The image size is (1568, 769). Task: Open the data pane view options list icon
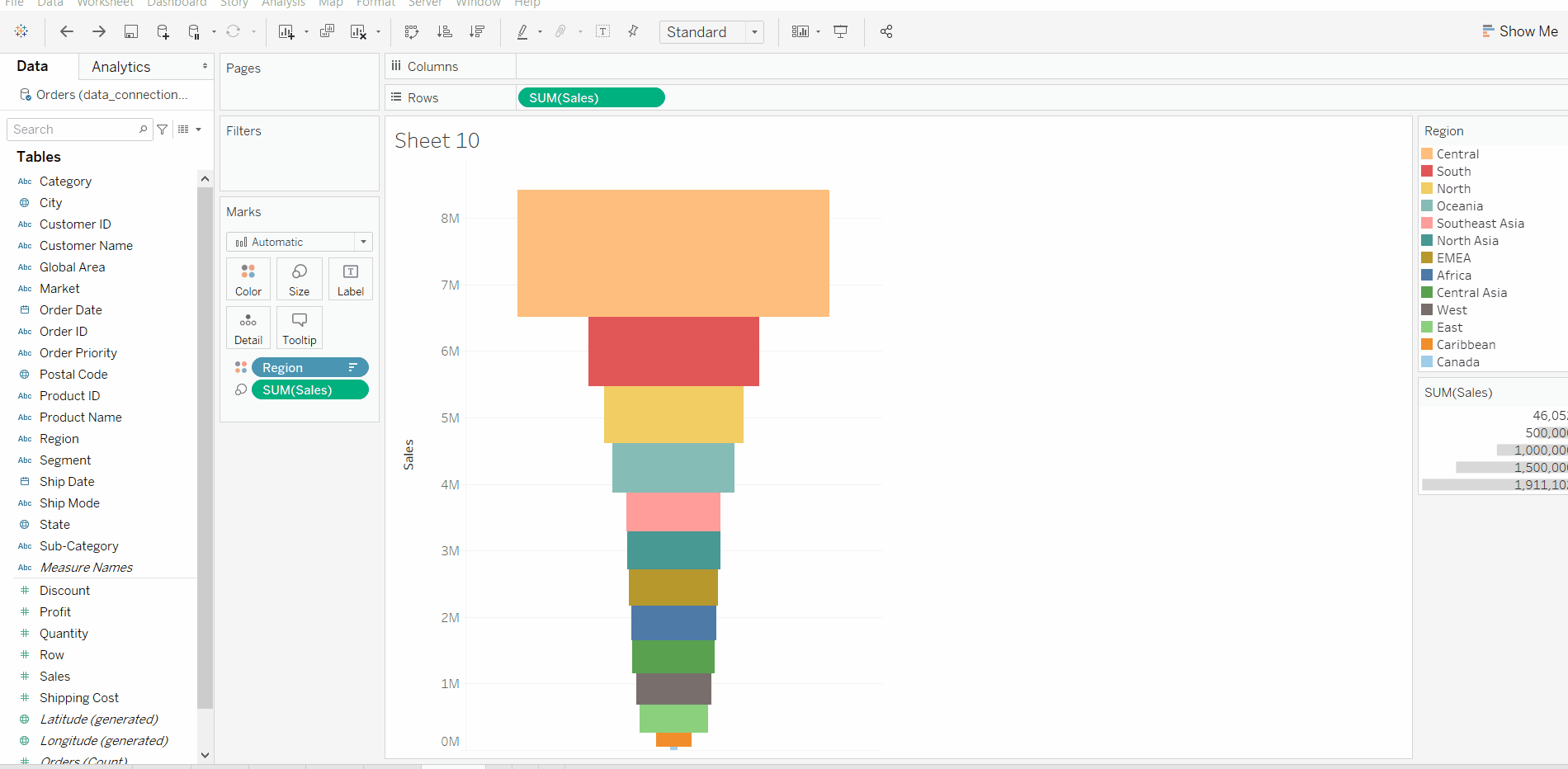[x=183, y=130]
